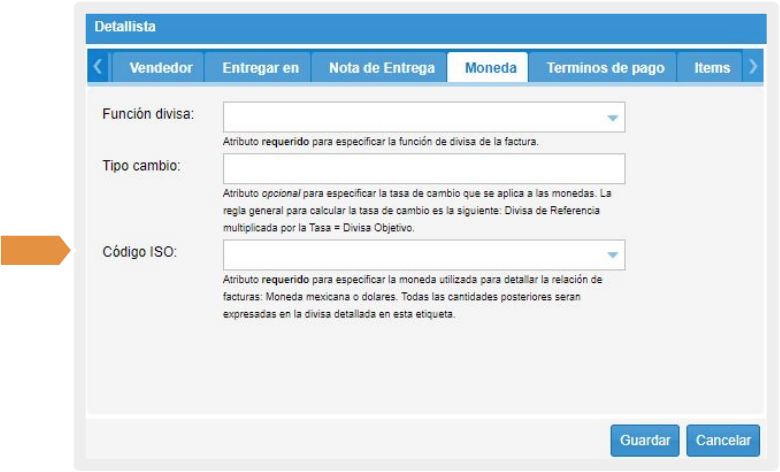
Task: Click the Función divisa label
Action: (x=148, y=114)
